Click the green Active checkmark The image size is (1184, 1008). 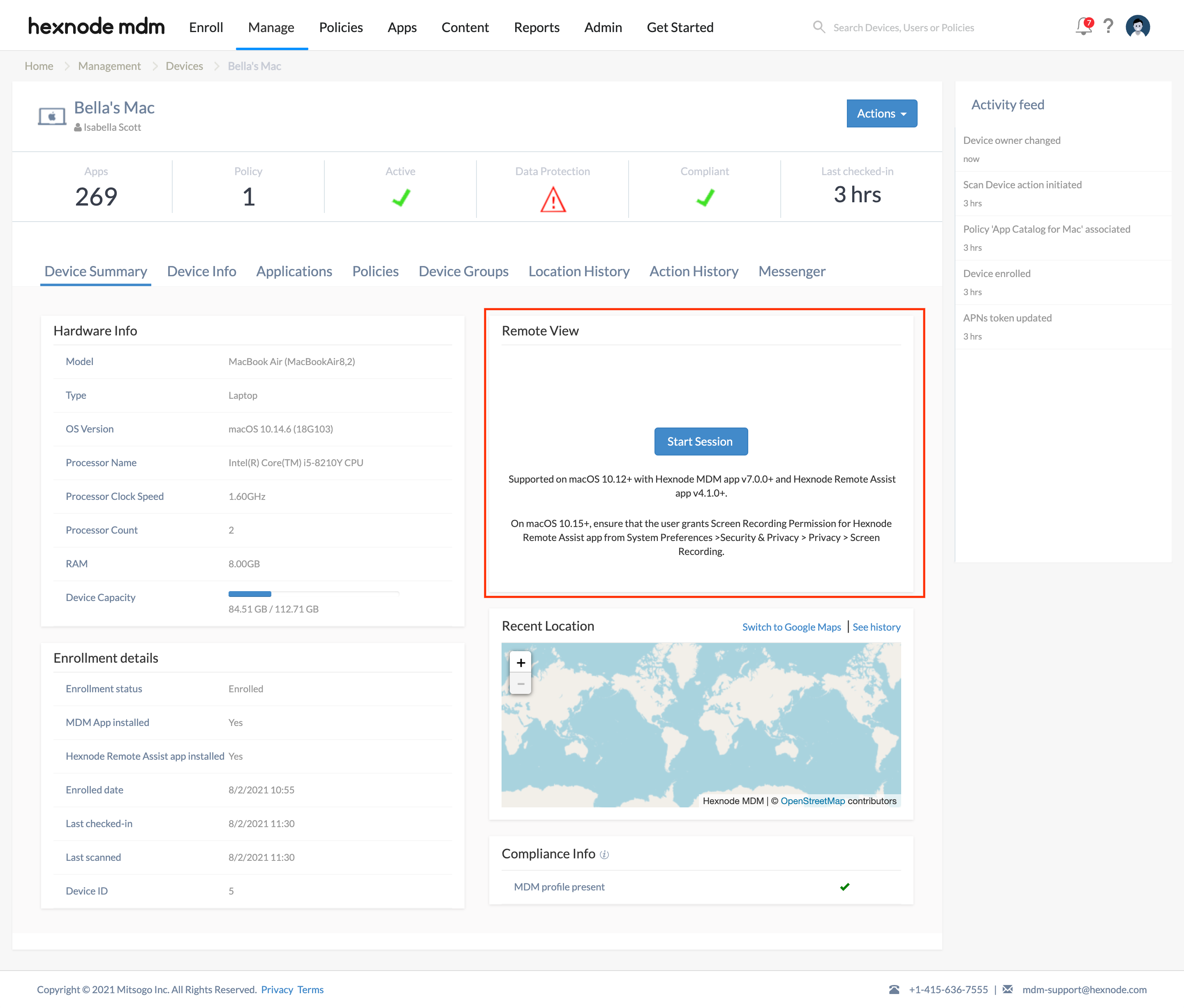tap(400, 198)
